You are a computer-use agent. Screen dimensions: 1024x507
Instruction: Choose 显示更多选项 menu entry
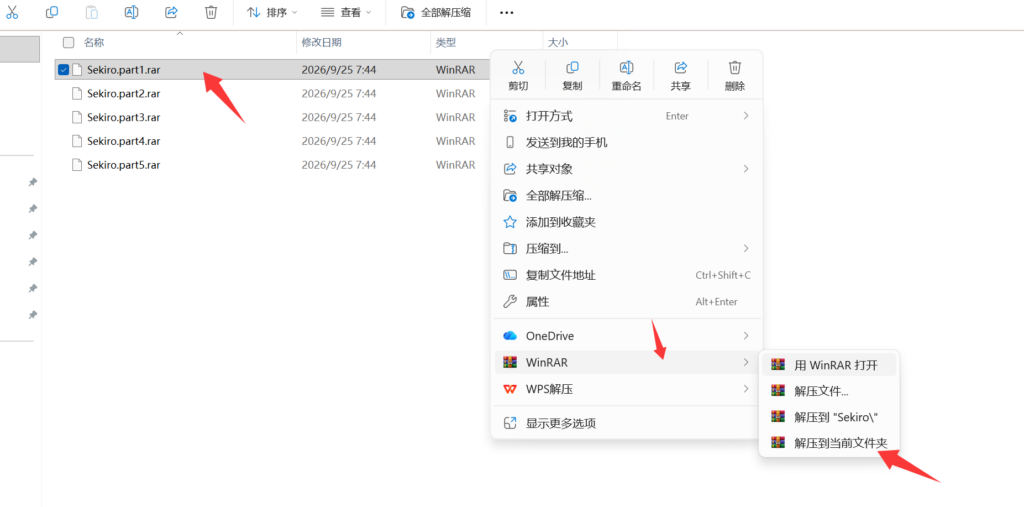(x=626, y=423)
